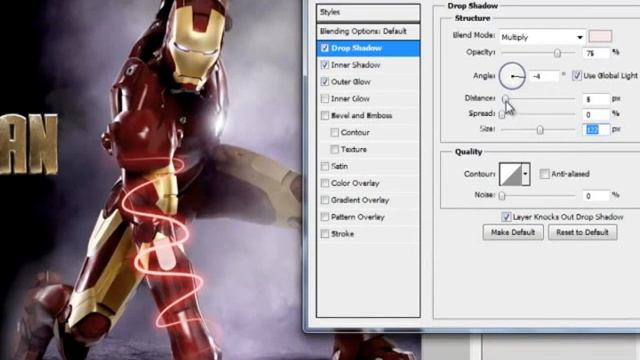The height and width of the screenshot is (360, 640).
Task: Click the Opacity percentage field
Action: [x=596, y=53]
